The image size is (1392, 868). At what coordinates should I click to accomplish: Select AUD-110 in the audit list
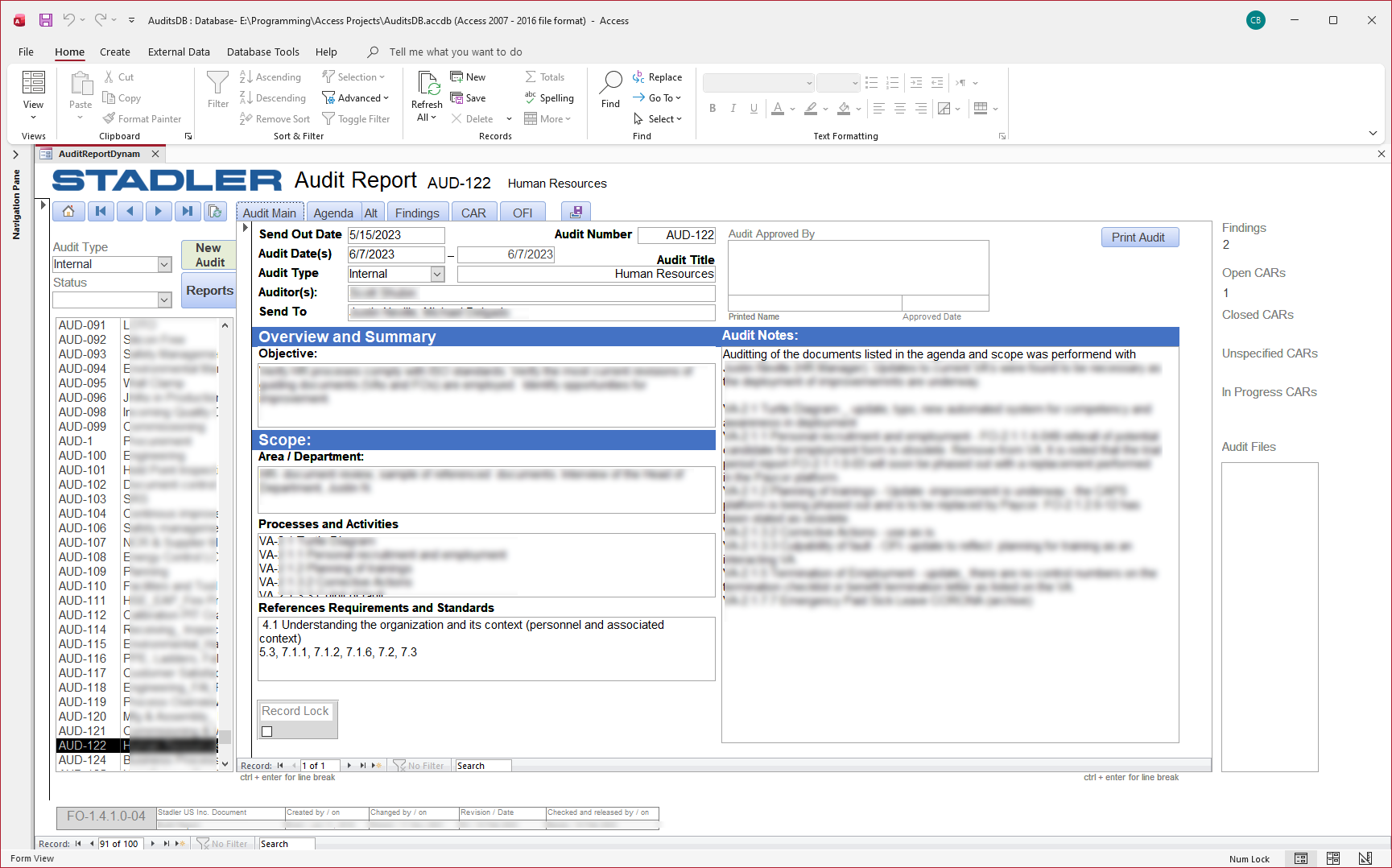coord(82,586)
